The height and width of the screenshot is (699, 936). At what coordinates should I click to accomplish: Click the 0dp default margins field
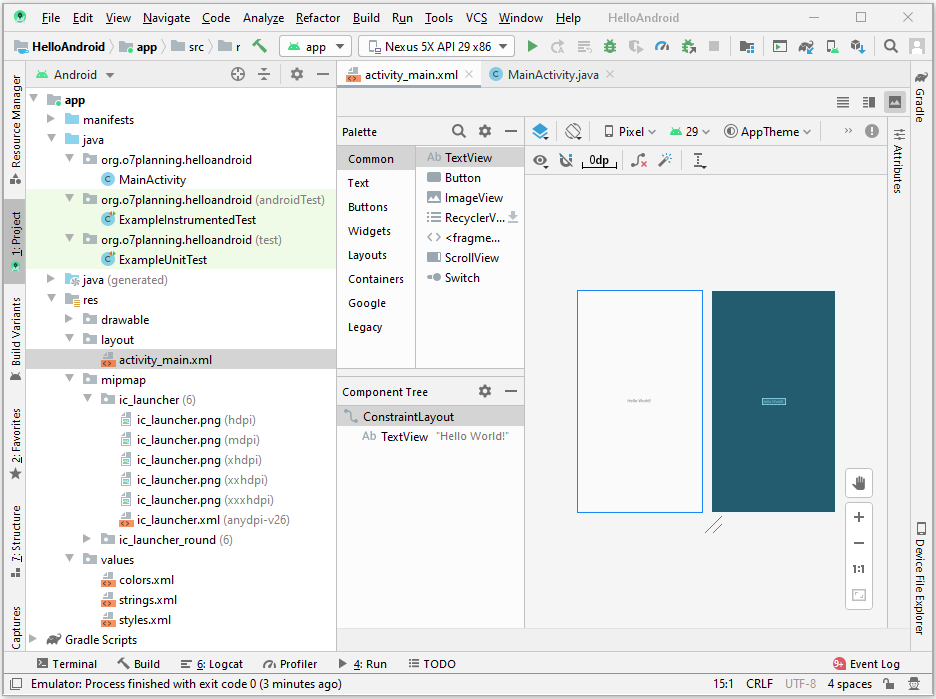[599, 160]
